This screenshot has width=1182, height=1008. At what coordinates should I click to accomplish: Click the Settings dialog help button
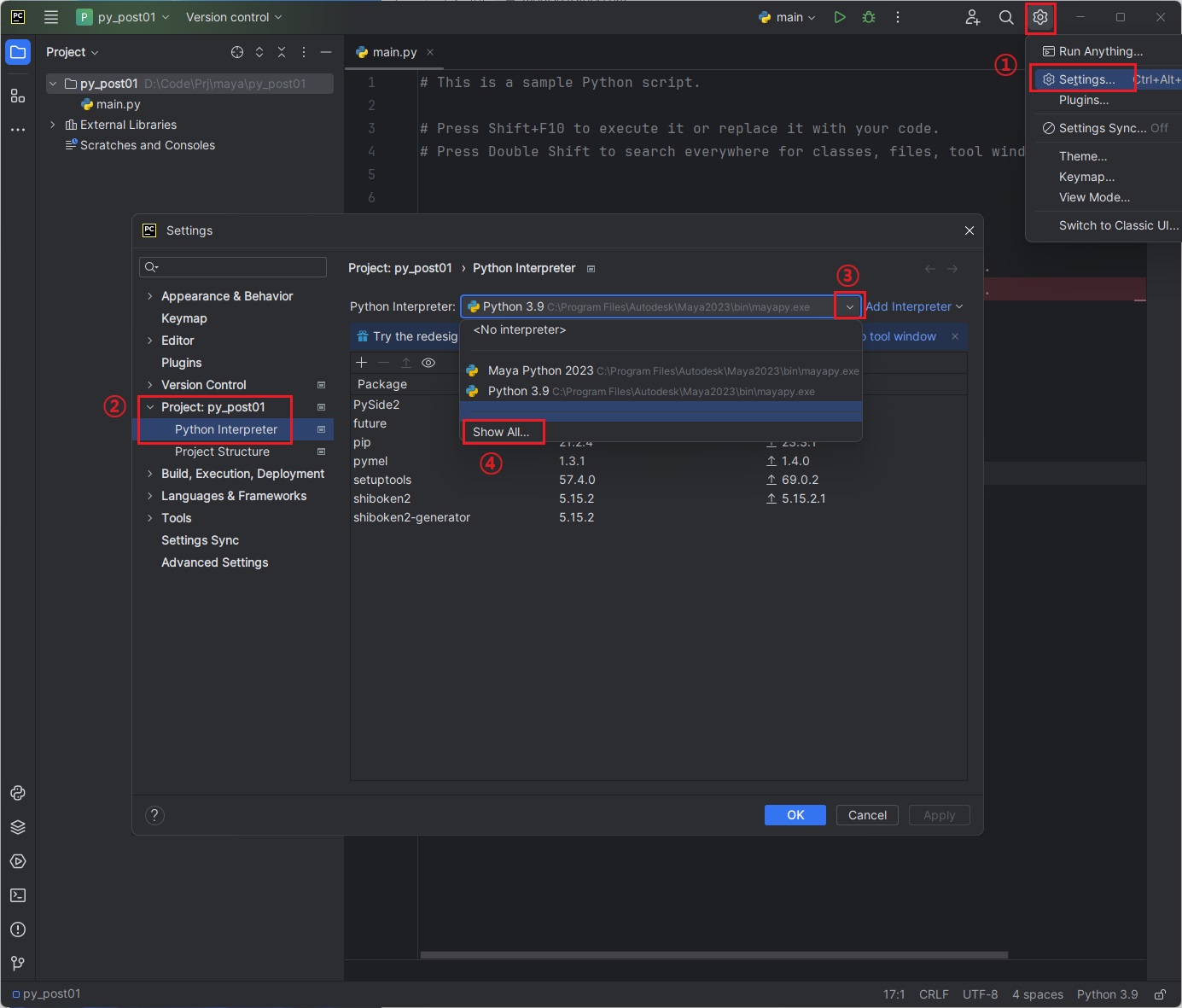[x=154, y=815]
